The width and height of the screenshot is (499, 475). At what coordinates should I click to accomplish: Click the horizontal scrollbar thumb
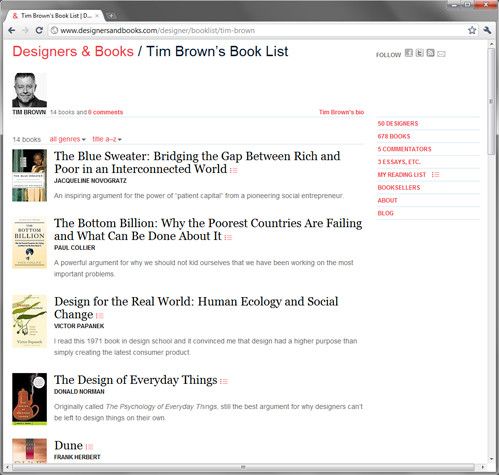click(243, 467)
